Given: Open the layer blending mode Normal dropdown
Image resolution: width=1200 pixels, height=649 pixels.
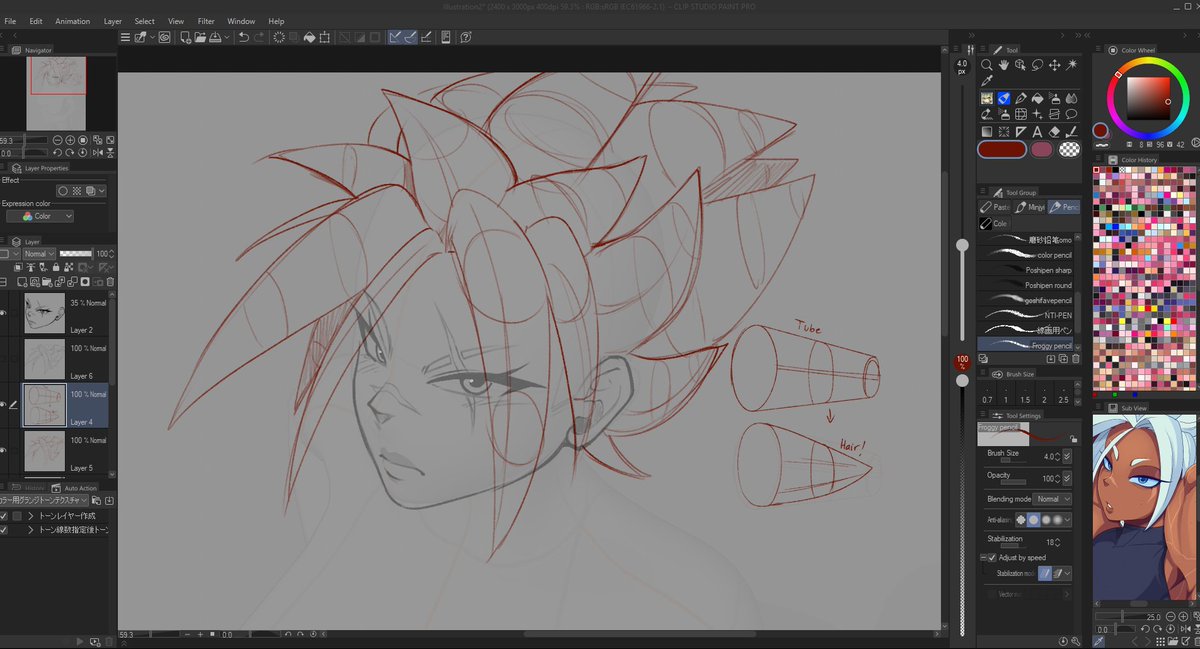Looking at the screenshot, I should tap(38, 254).
